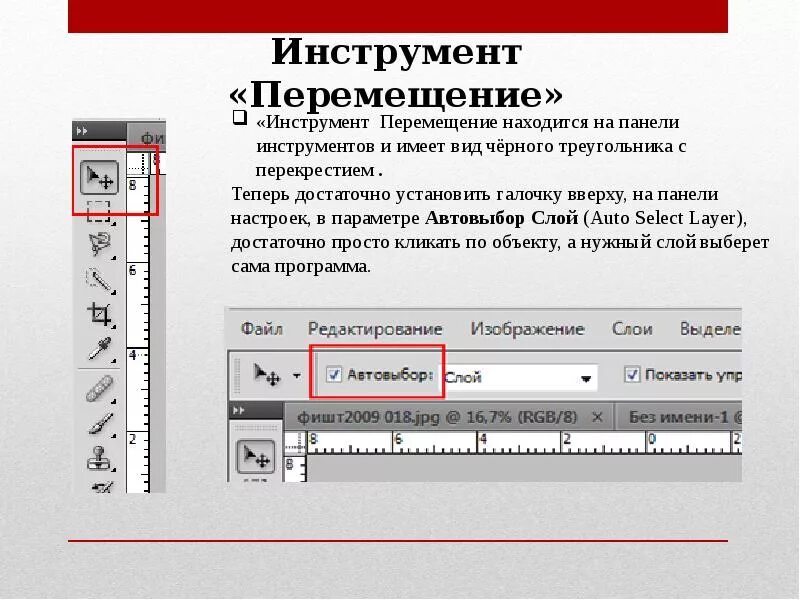
Task: Open the Редактирование menu
Action: click(x=375, y=329)
